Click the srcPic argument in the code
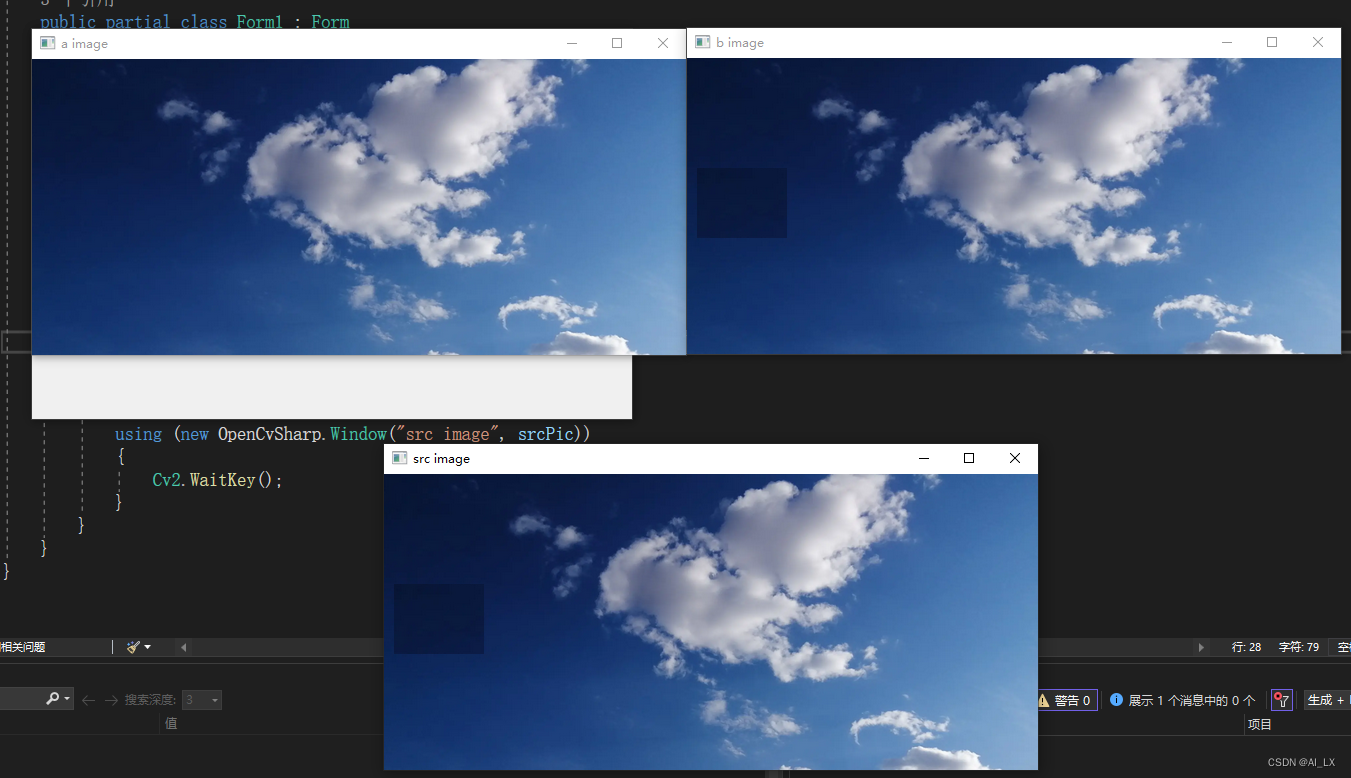 point(547,434)
